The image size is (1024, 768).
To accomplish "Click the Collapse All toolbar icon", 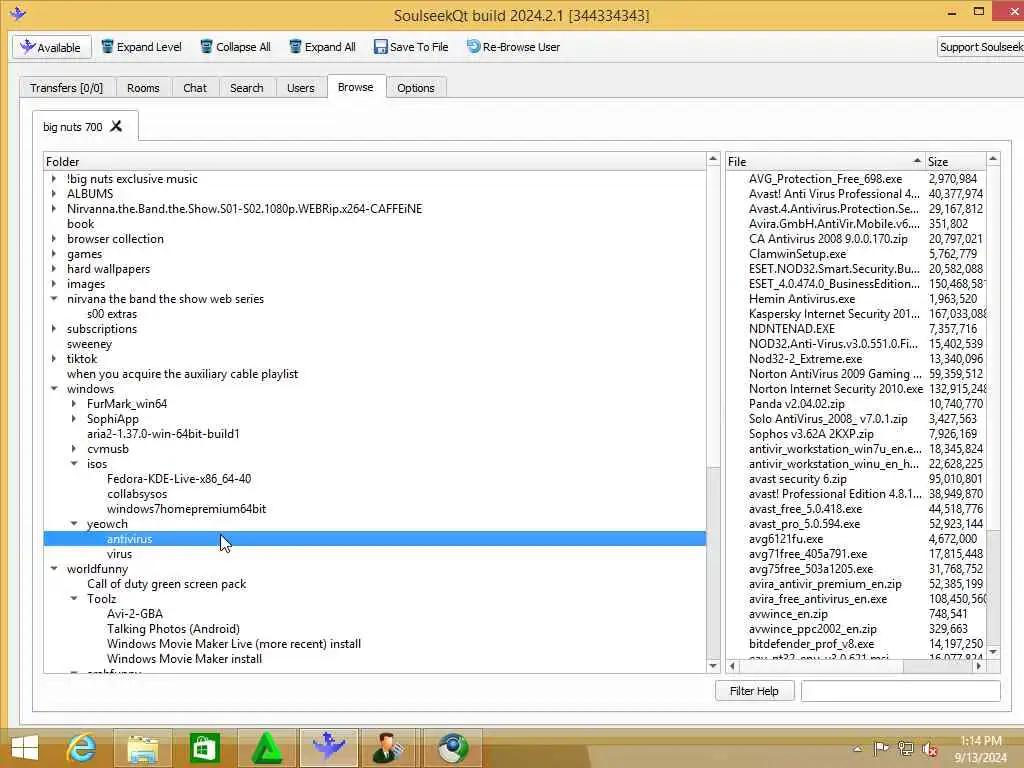I will point(206,46).
